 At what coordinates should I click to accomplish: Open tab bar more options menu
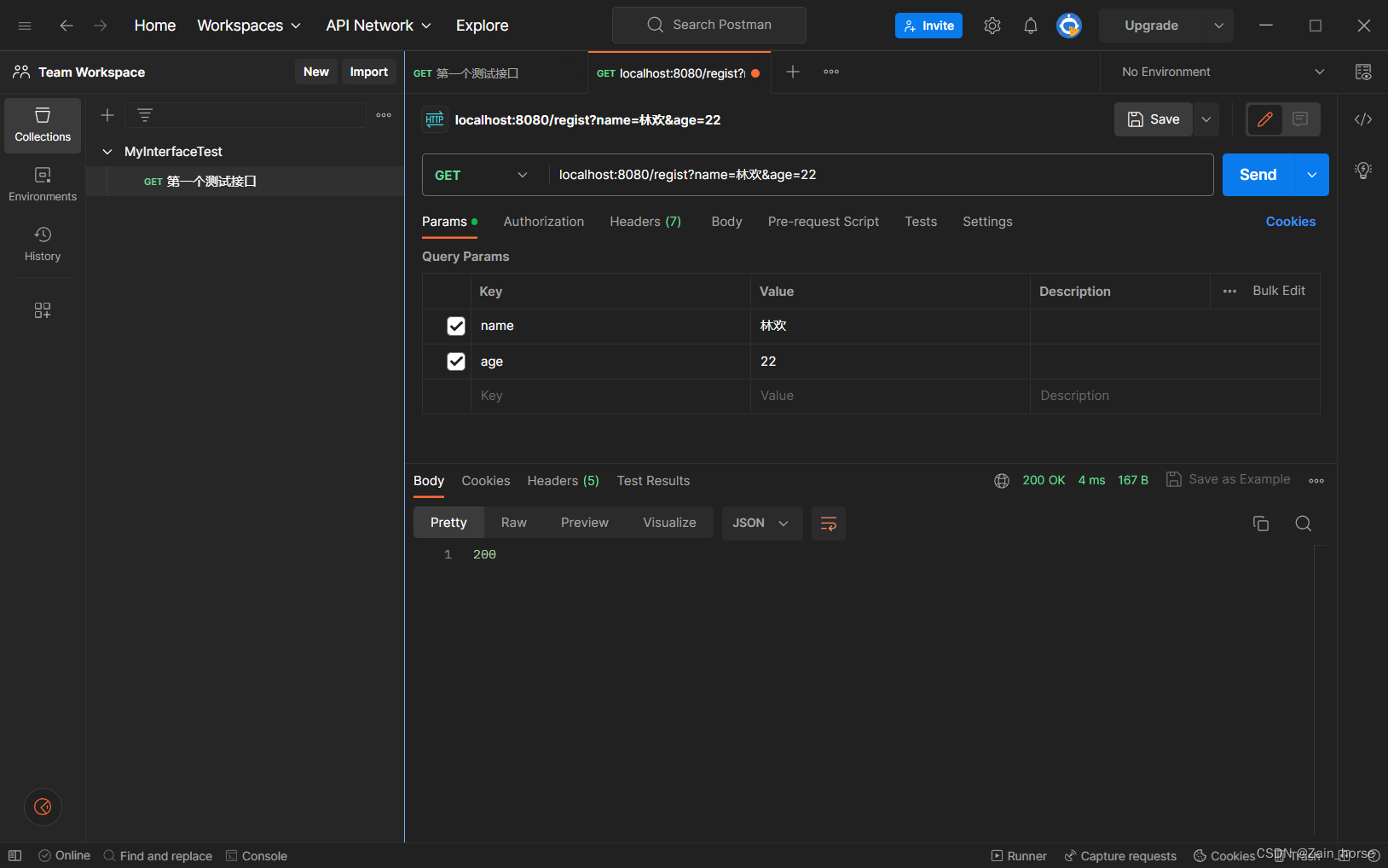tap(831, 72)
